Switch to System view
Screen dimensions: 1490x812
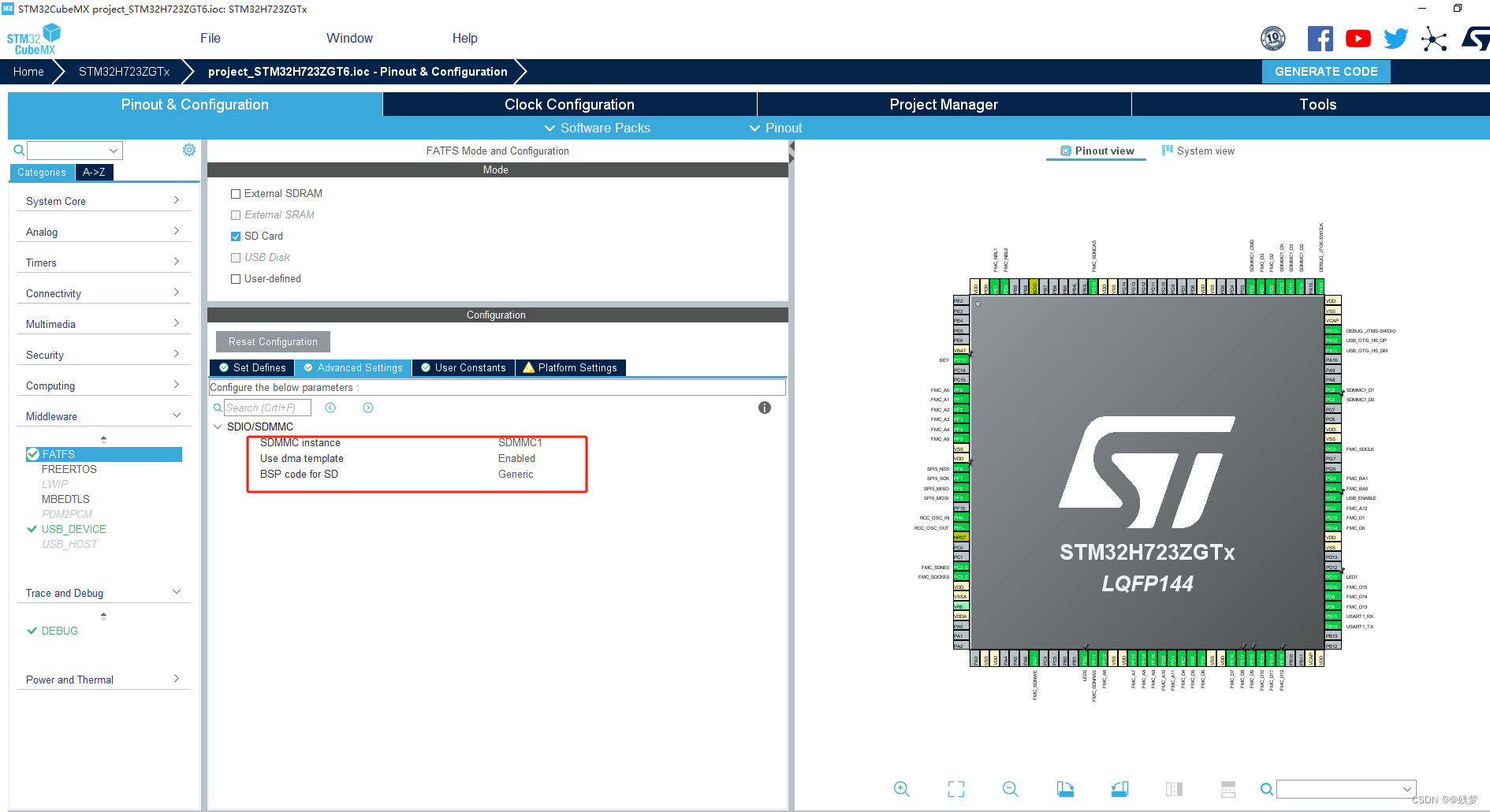click(1198, 151)
